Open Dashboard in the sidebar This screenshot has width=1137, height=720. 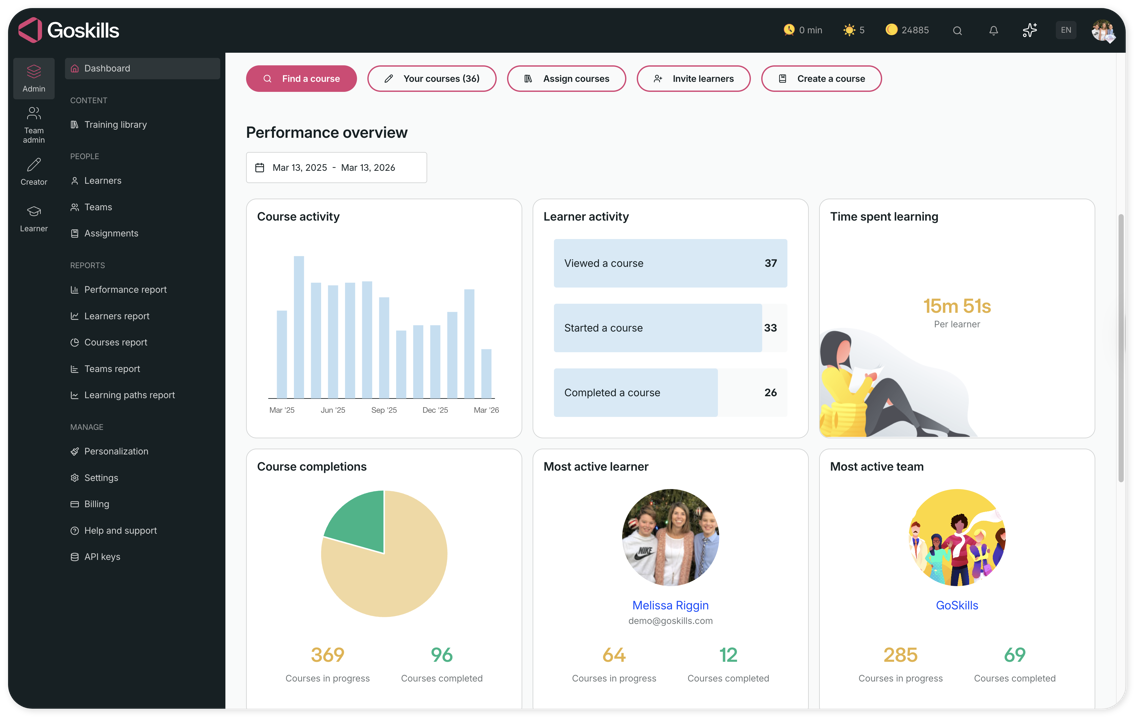(x=142, y=68)
